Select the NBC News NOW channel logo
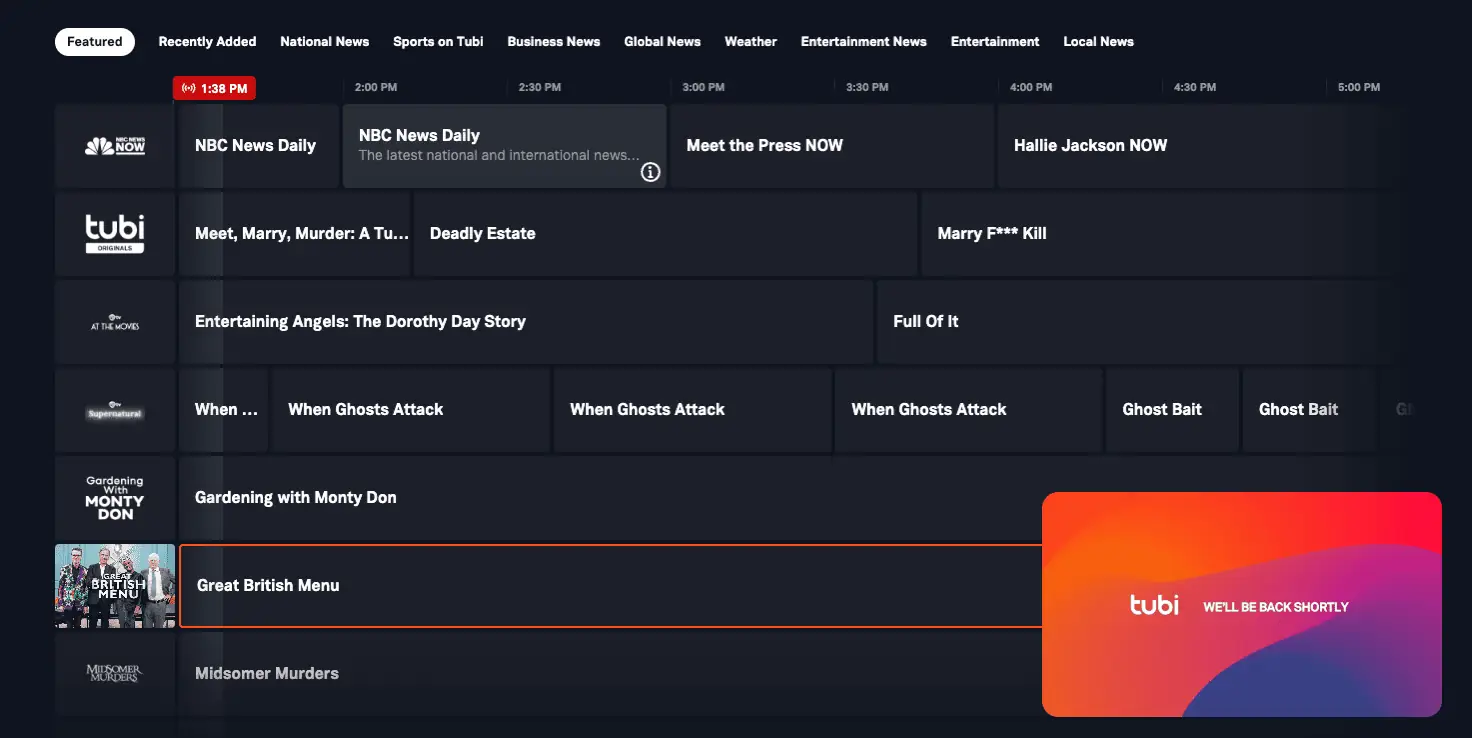 (x=115, y=146)
